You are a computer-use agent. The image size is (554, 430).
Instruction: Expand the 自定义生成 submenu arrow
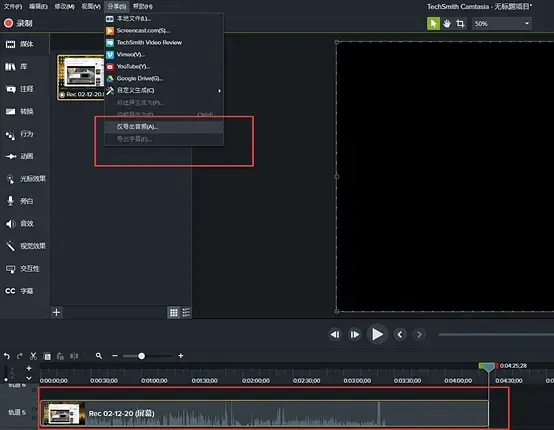click(219, 91)
